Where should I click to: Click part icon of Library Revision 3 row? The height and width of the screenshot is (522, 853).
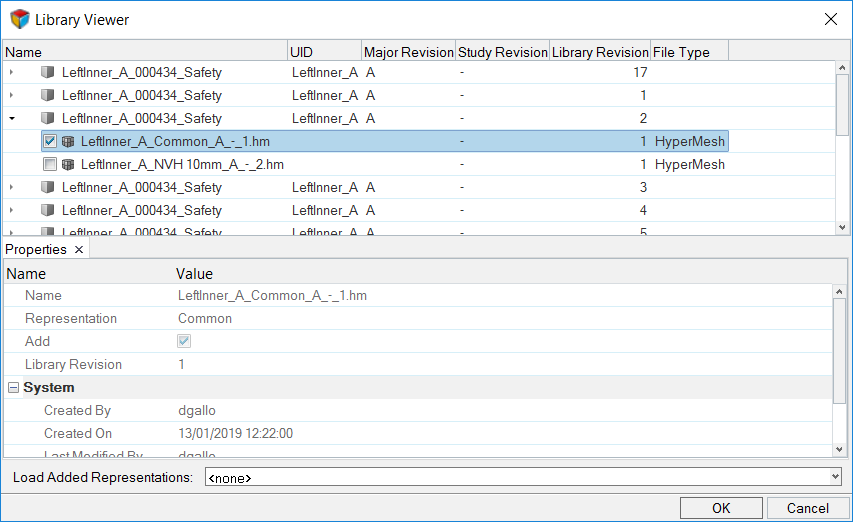click(48, 187)
